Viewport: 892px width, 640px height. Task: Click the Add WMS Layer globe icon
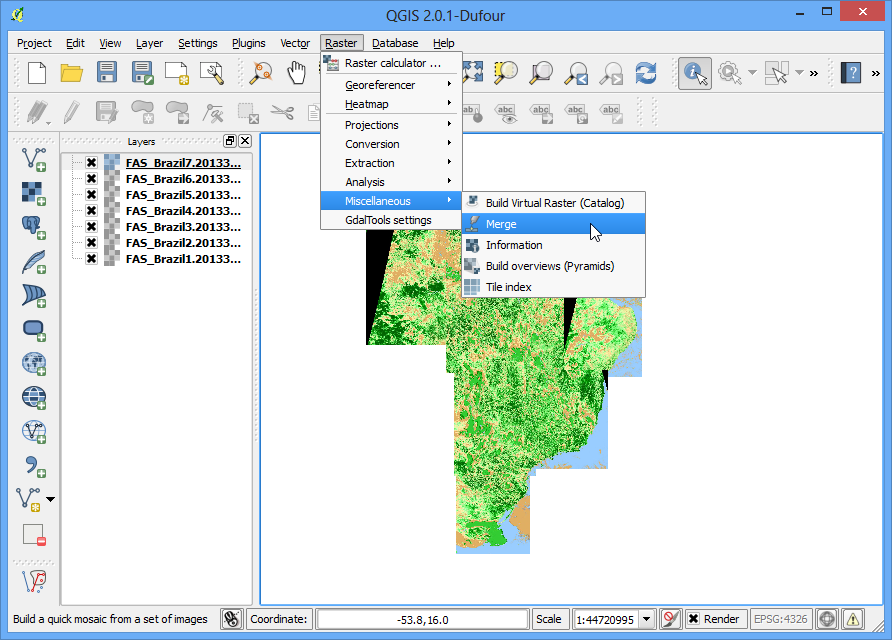click(34, 363)
